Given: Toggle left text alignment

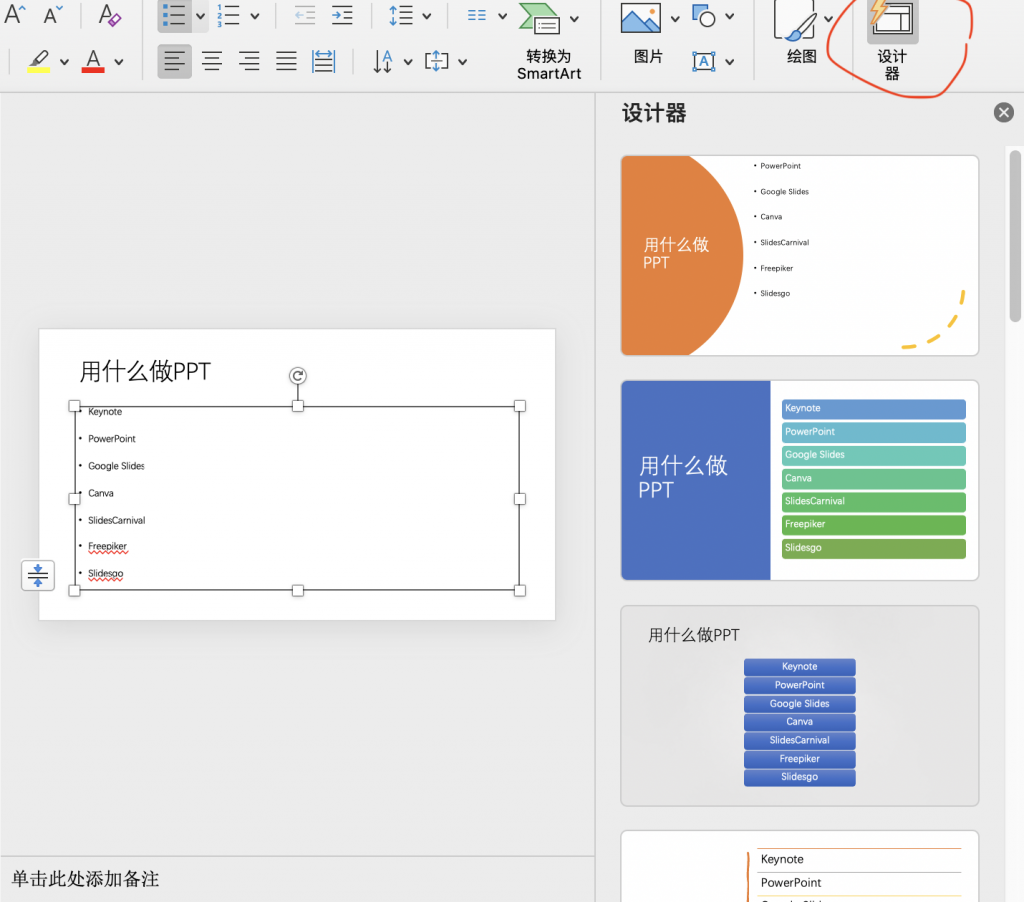Looking at the screenshot, I should (175, 62).
